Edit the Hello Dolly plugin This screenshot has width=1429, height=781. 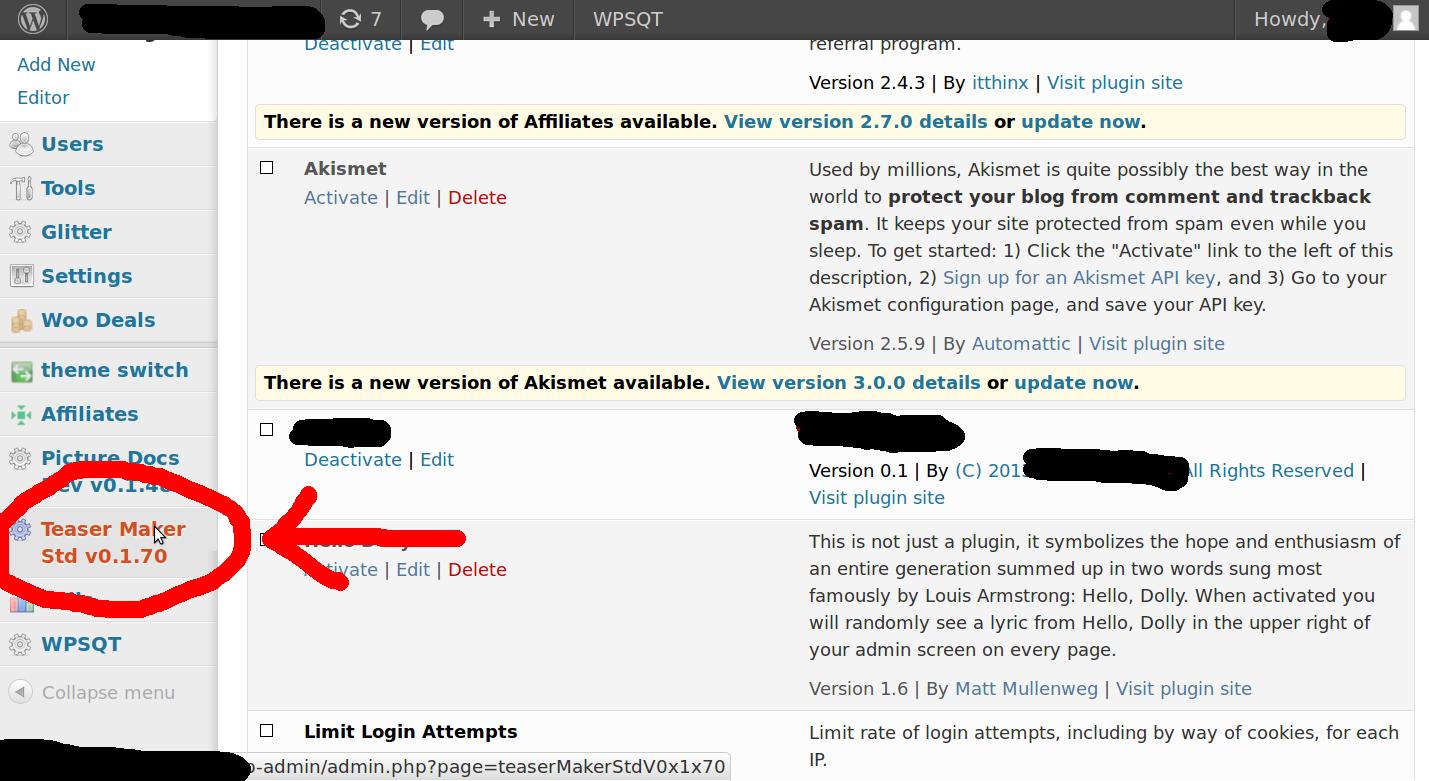413,569
